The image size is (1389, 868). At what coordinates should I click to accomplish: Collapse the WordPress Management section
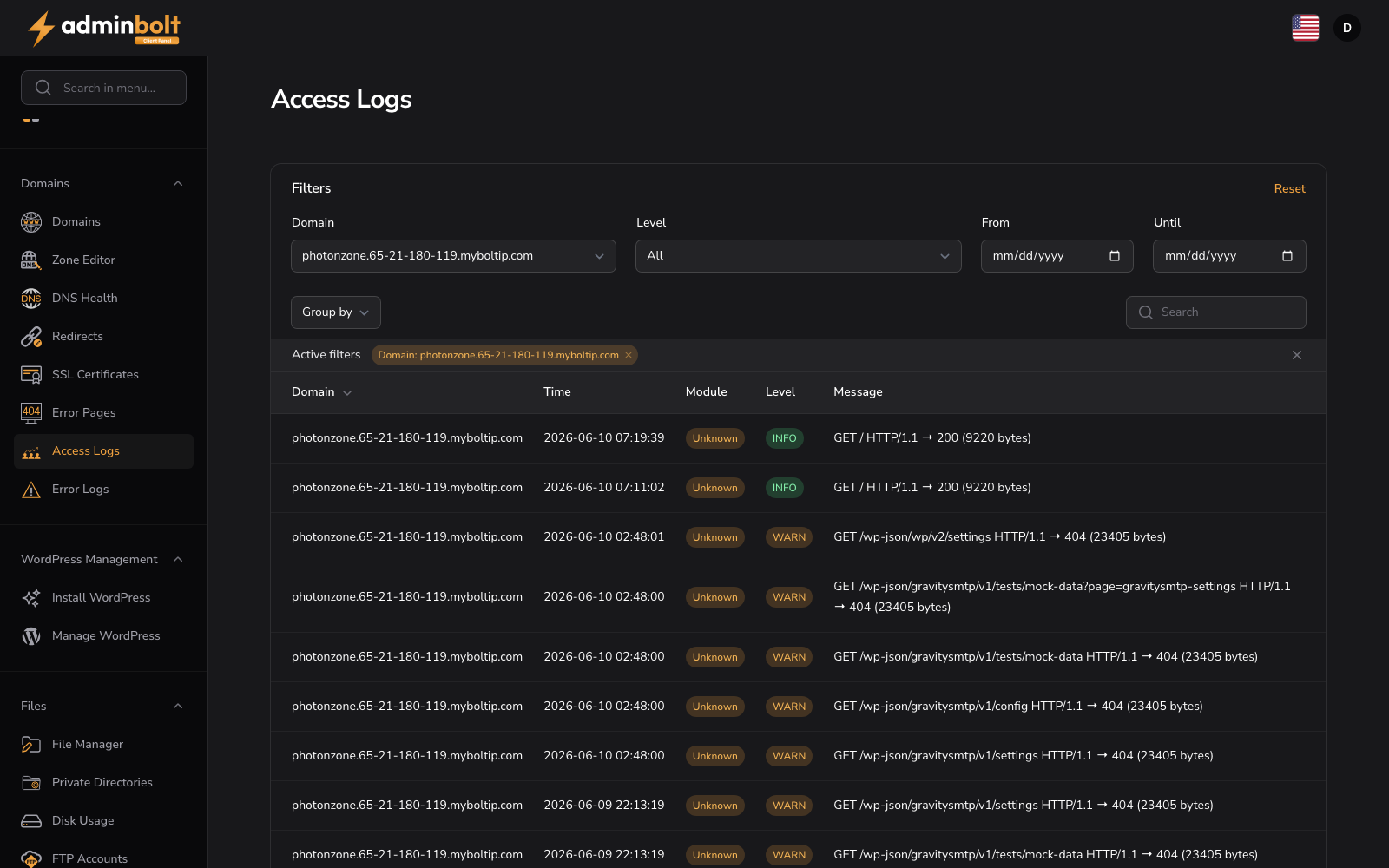coord(178,560)
